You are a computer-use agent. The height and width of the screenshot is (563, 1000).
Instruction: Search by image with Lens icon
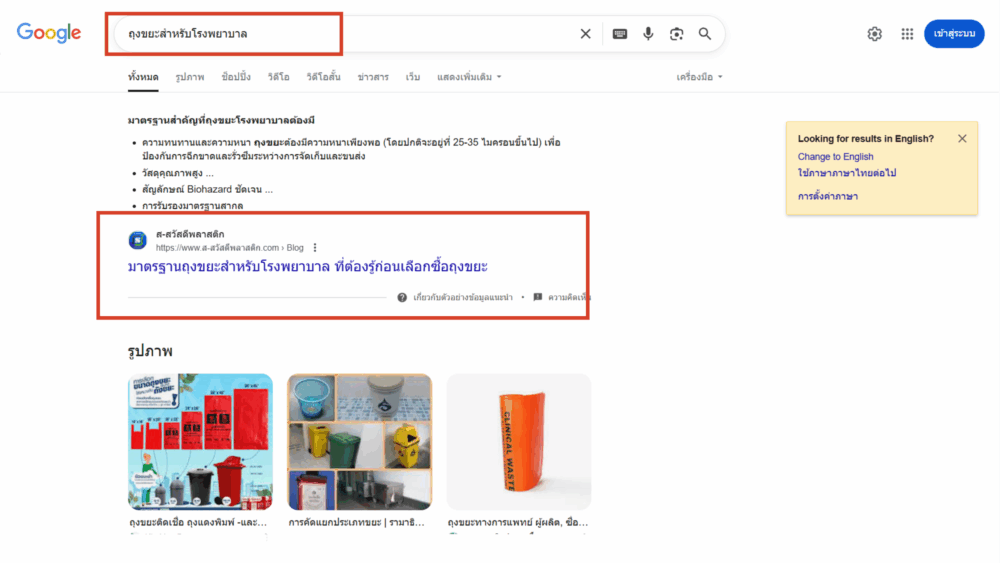[676, 34]
